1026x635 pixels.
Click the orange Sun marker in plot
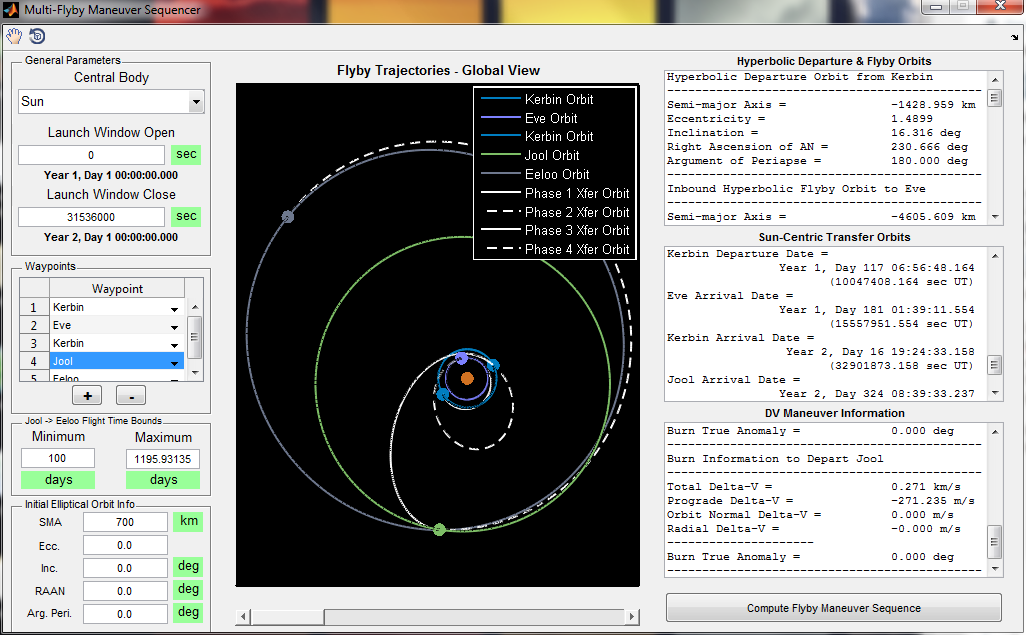(467, 378)
